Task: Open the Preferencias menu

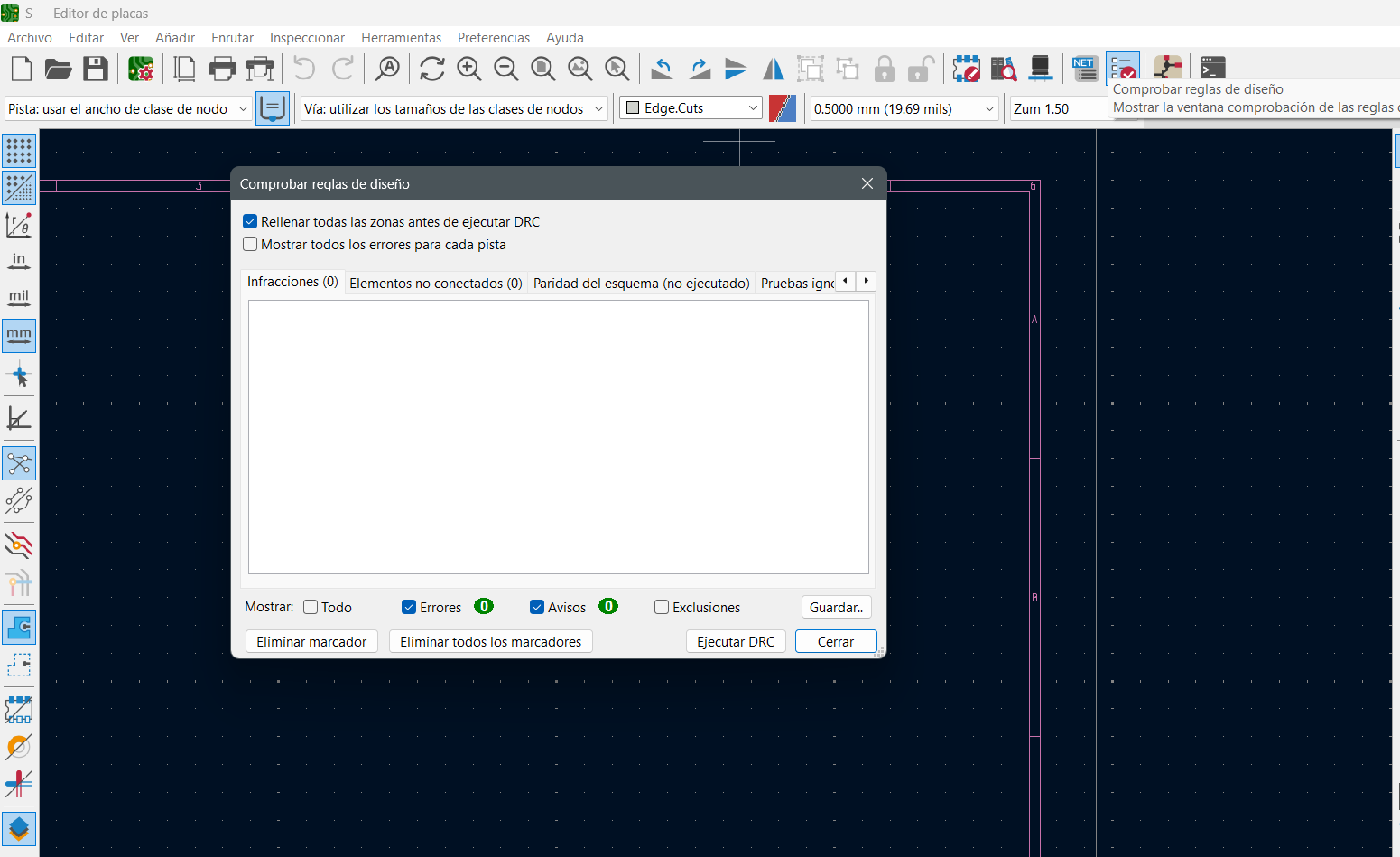Action: [x=494, y=37]
